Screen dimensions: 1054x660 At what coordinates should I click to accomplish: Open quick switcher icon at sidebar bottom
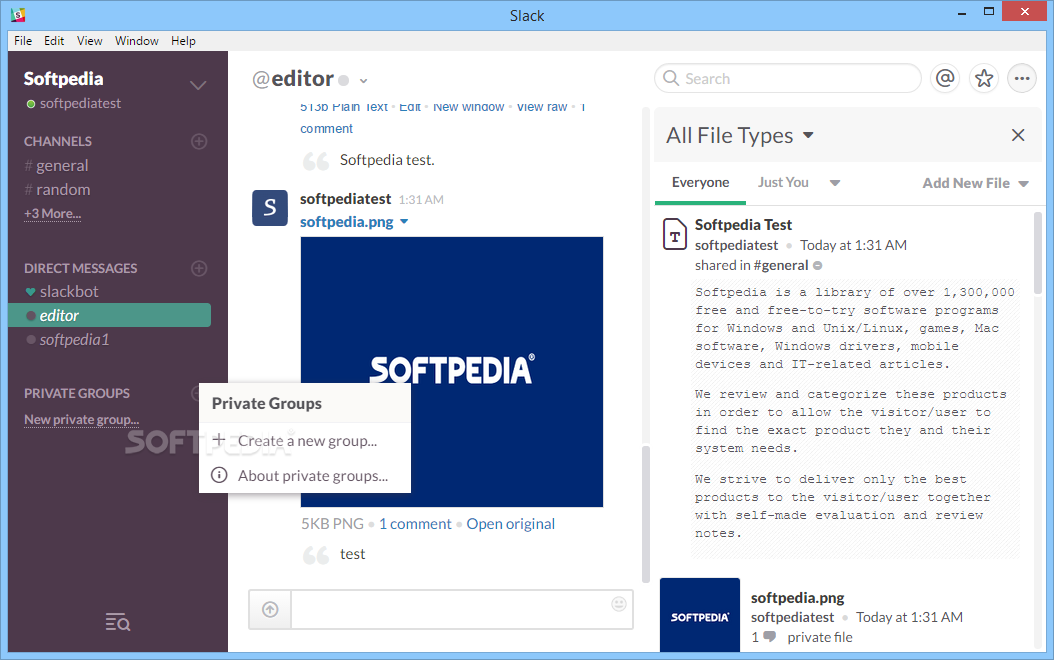[118, 622]
